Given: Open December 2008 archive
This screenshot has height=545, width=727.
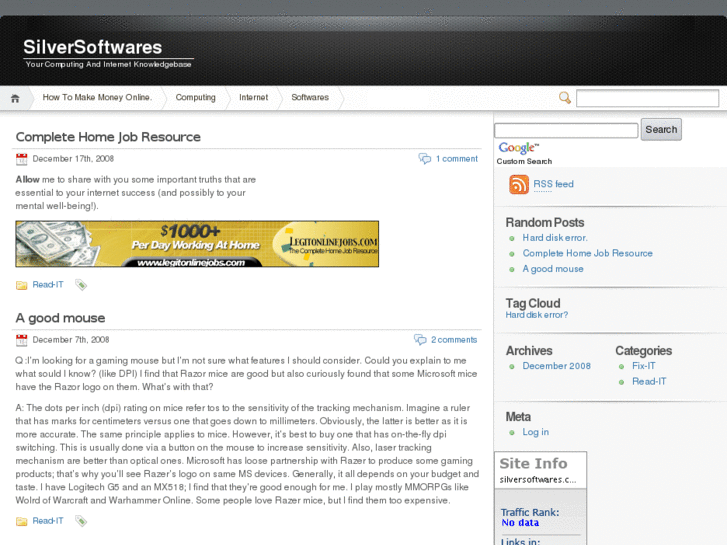Looking at the screenshot, I should (x=556, y=366).
